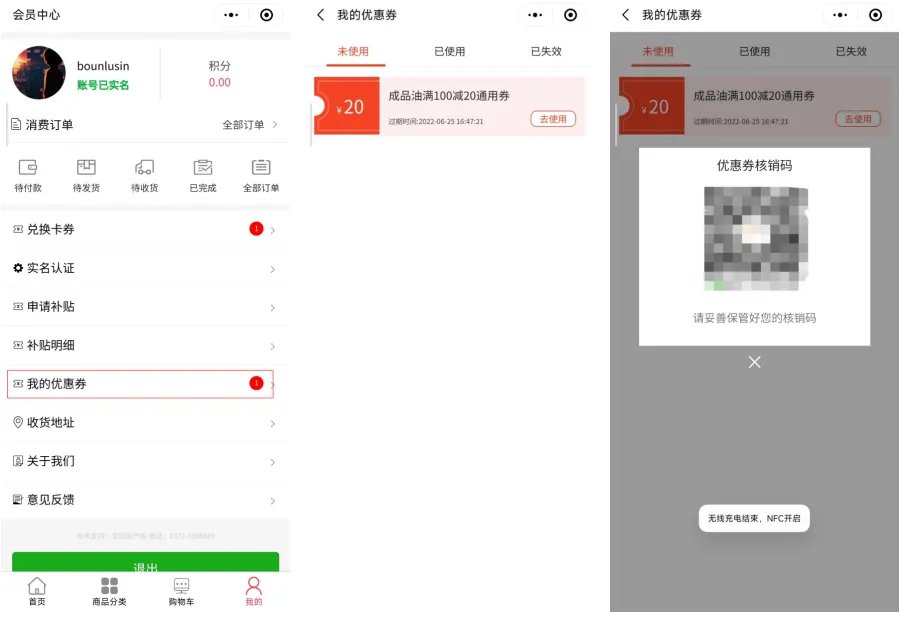Open the 收货地址 row
The height and width of the screenshot is (617, 905).
144,423
